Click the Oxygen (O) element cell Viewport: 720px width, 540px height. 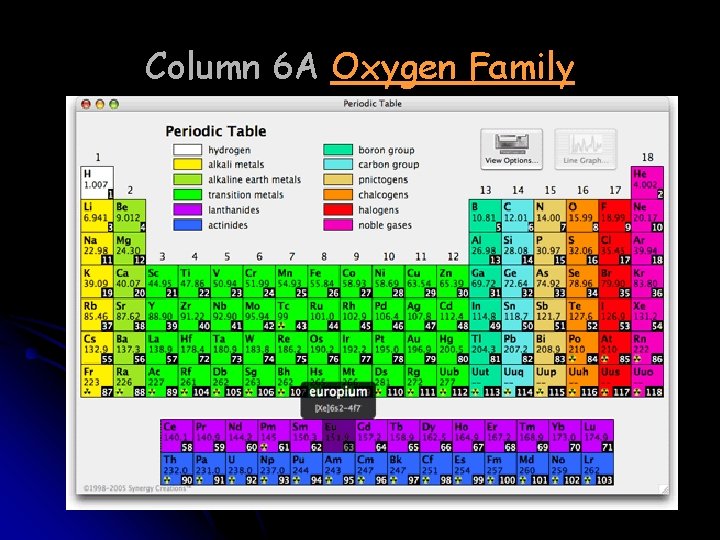(x=583, y=216)
